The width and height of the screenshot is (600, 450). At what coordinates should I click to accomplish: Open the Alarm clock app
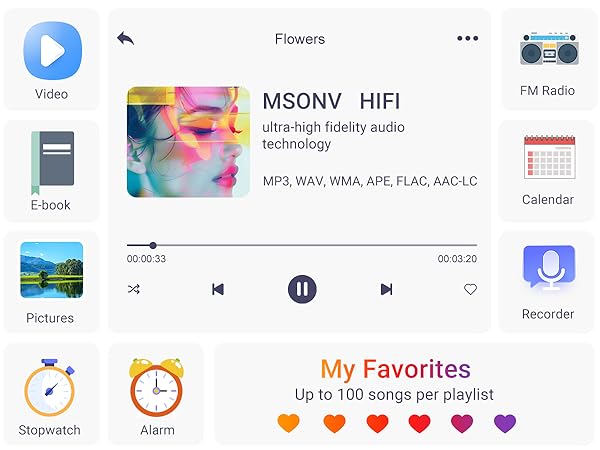(x=157, y=387)
